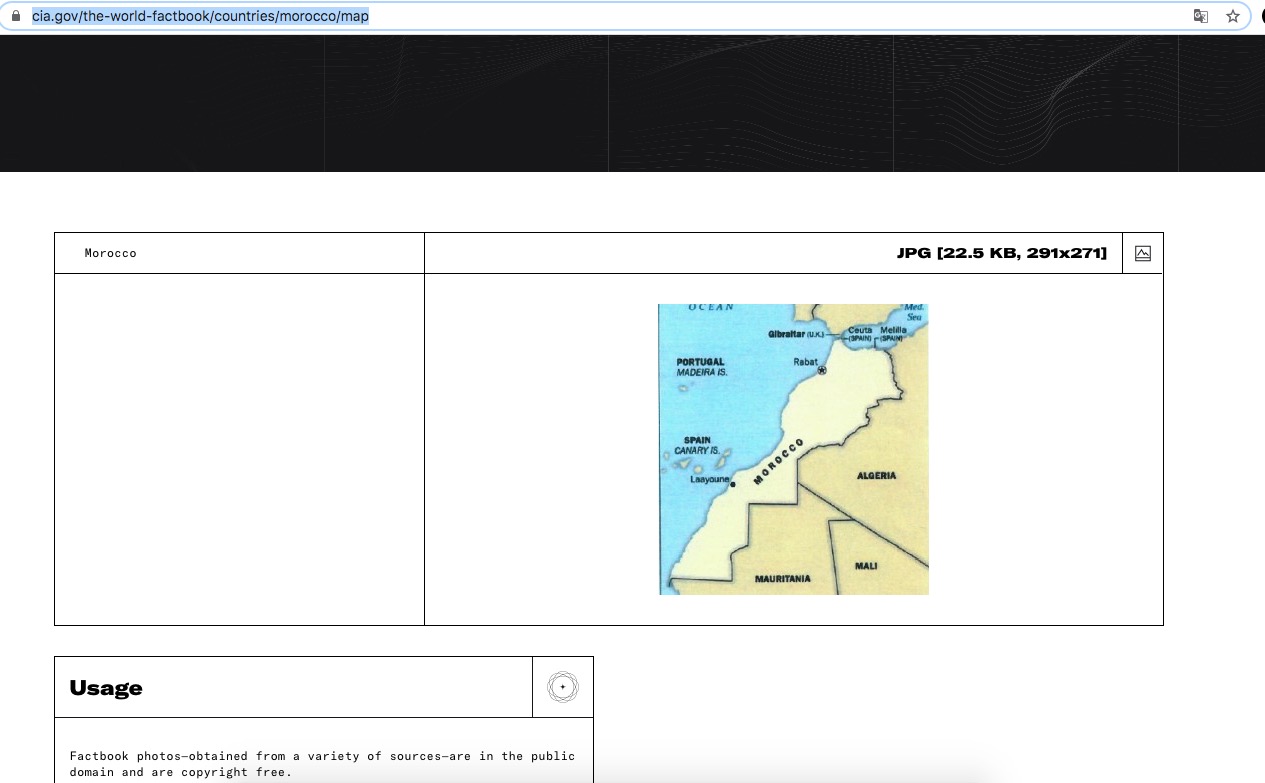The height and width of the screenshot is (783, 1265).
Task: Click the SPAIN CANARY IS. map label
Action: pos(697,446)
